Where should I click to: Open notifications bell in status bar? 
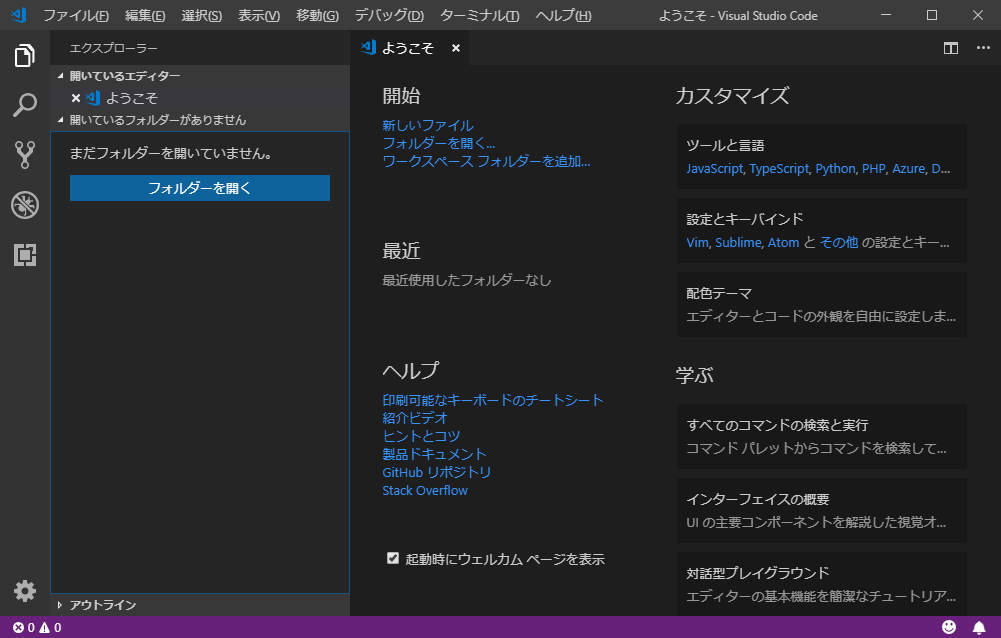(x=979, y=628)
